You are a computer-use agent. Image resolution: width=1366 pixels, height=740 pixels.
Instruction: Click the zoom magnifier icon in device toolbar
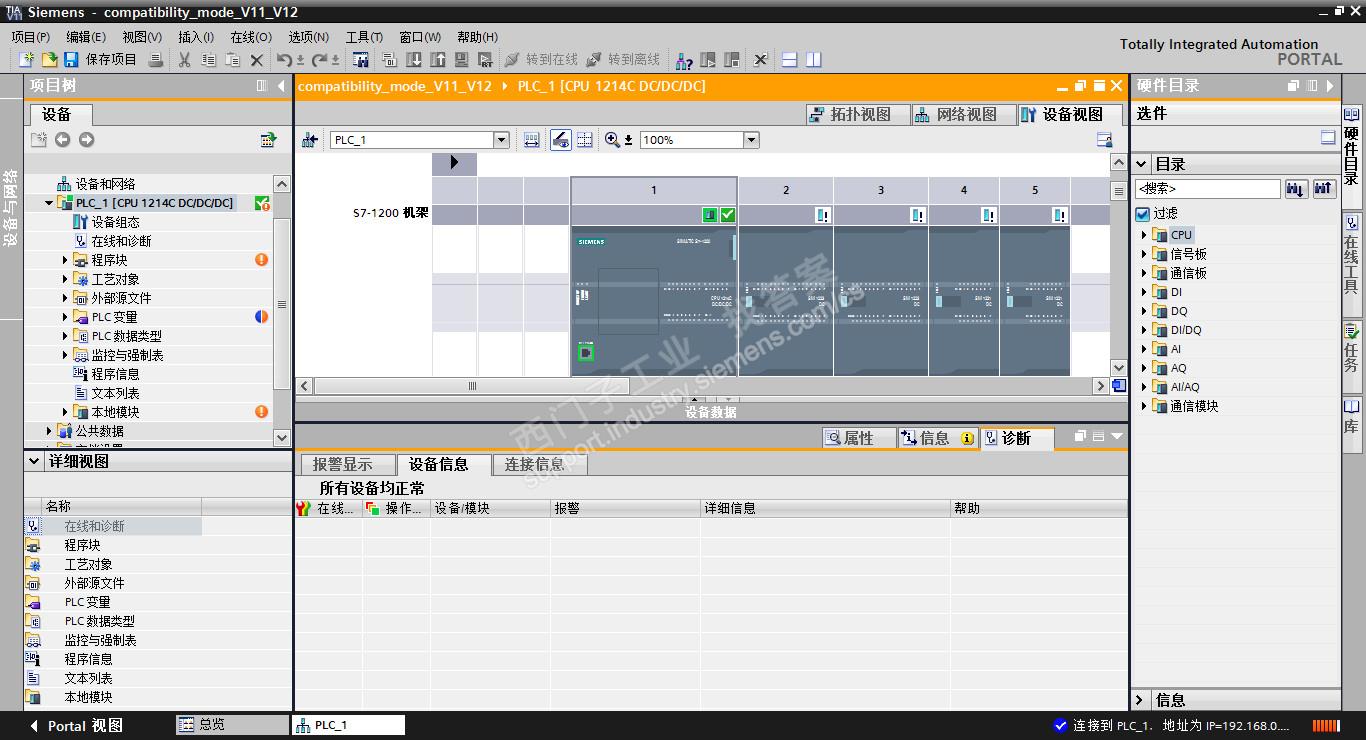click(613, 140)
